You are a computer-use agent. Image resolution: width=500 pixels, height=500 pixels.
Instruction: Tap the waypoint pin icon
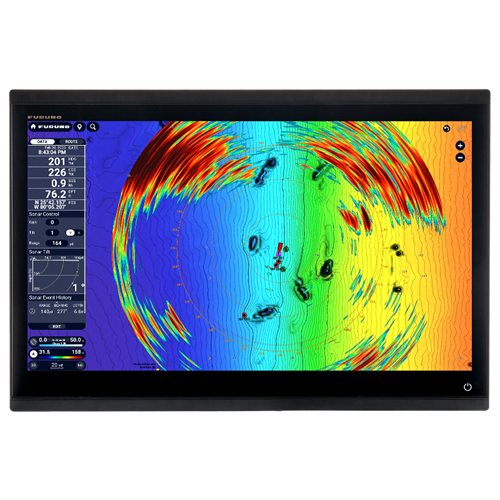(79, 127)
